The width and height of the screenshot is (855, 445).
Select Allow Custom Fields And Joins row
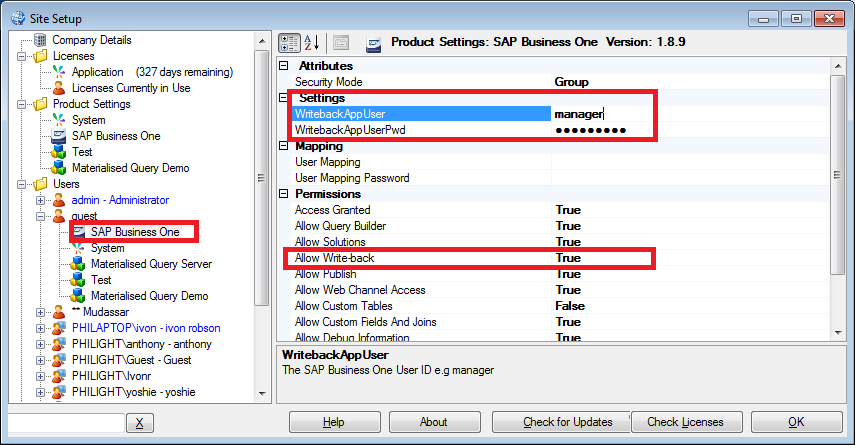[x=561, y=322]
